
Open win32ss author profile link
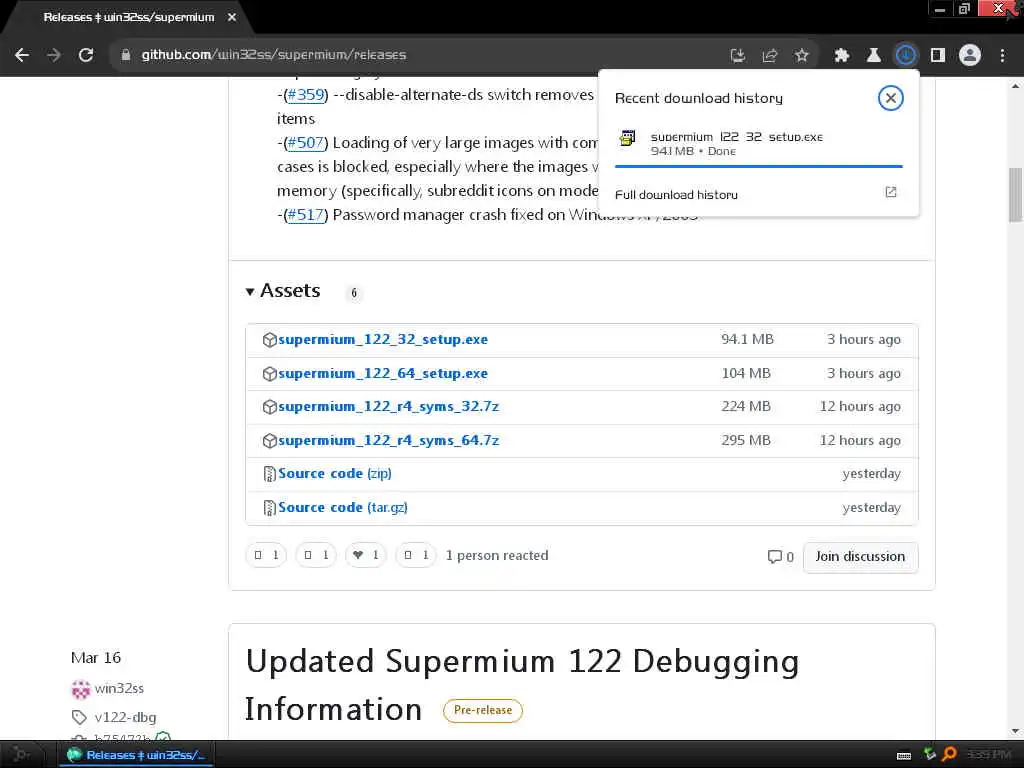coord(119,688)
